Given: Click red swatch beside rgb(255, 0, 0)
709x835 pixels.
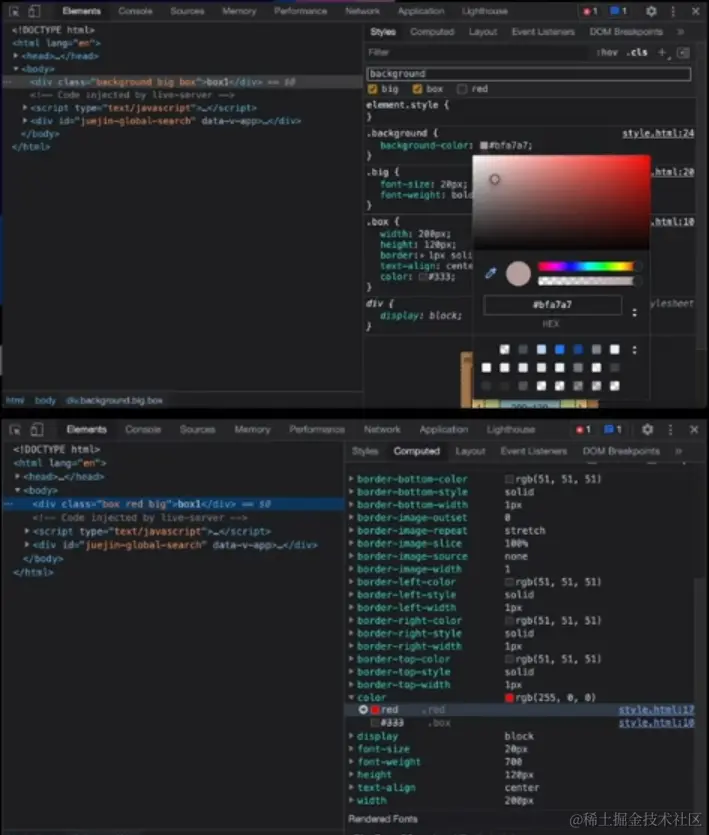Looking at the screenshot, I should pyautogui.click(x=509, y=698).
